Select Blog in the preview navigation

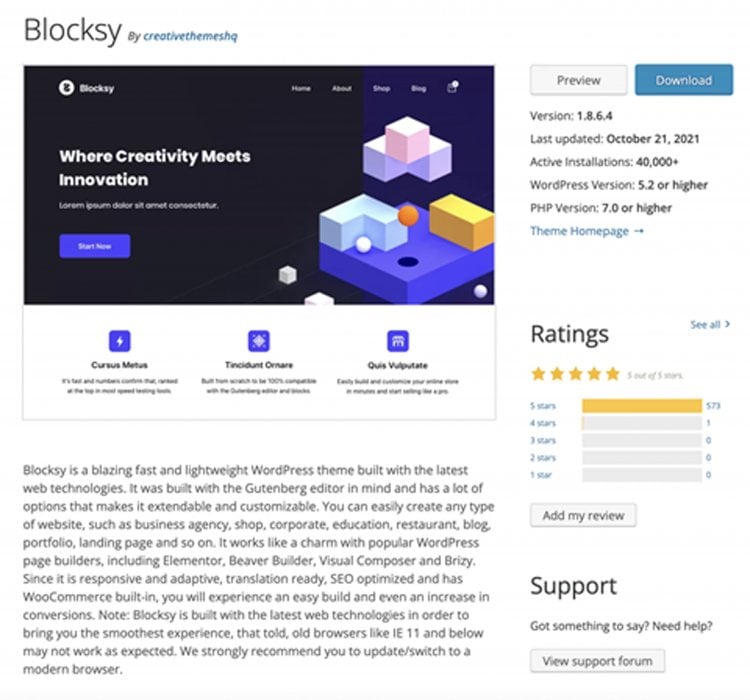[x=419, y=89]
